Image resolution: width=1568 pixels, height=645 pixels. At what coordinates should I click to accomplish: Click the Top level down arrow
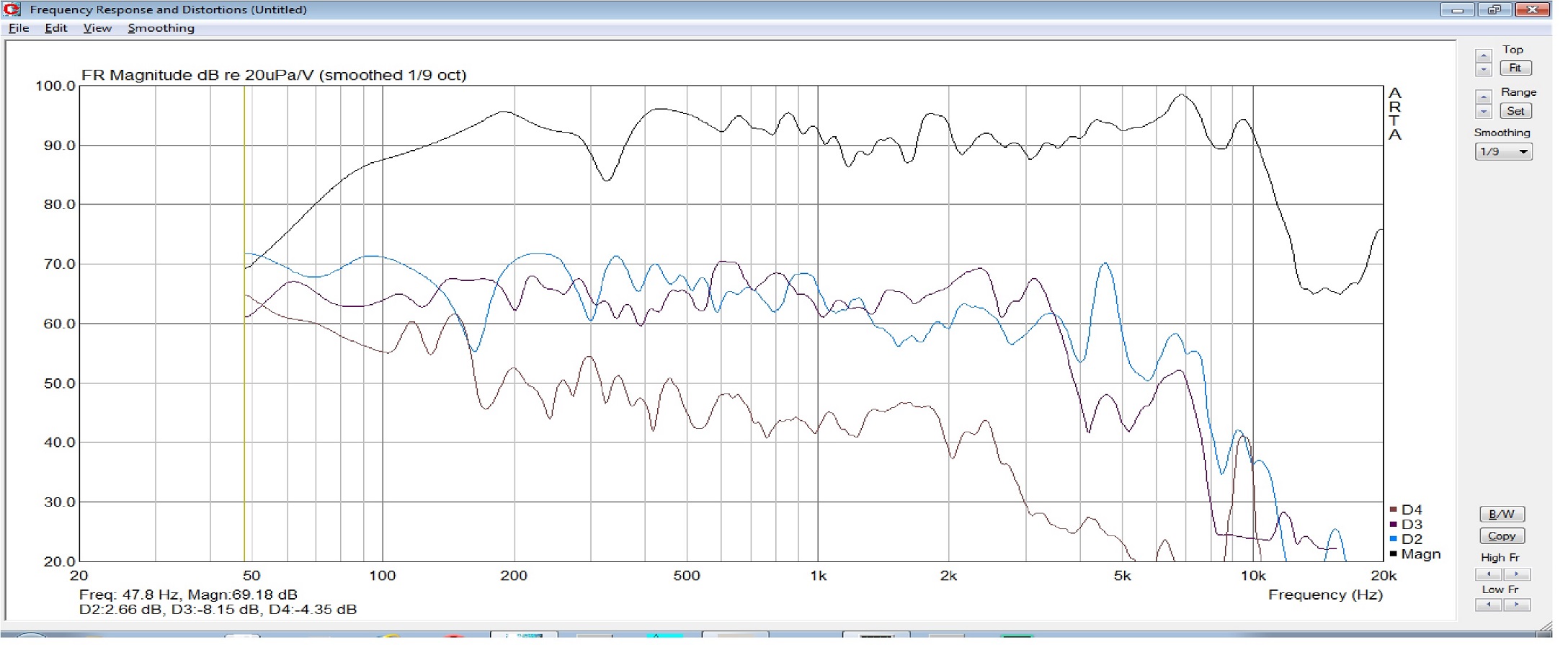[1483, 70]
